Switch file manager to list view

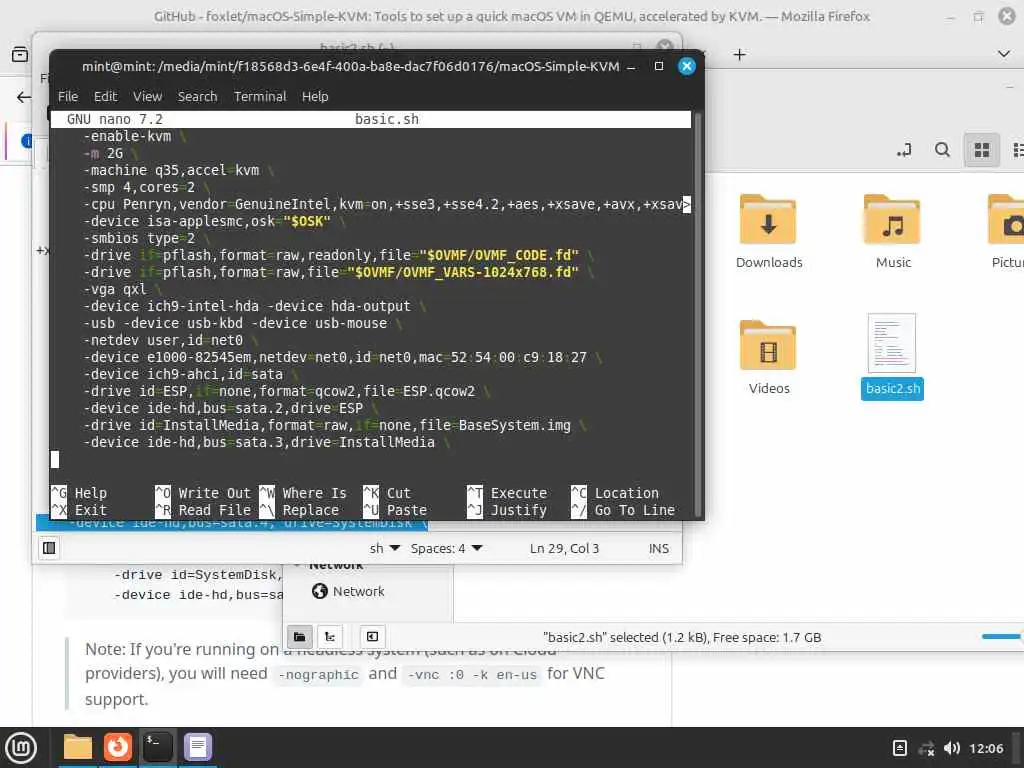1017,150
